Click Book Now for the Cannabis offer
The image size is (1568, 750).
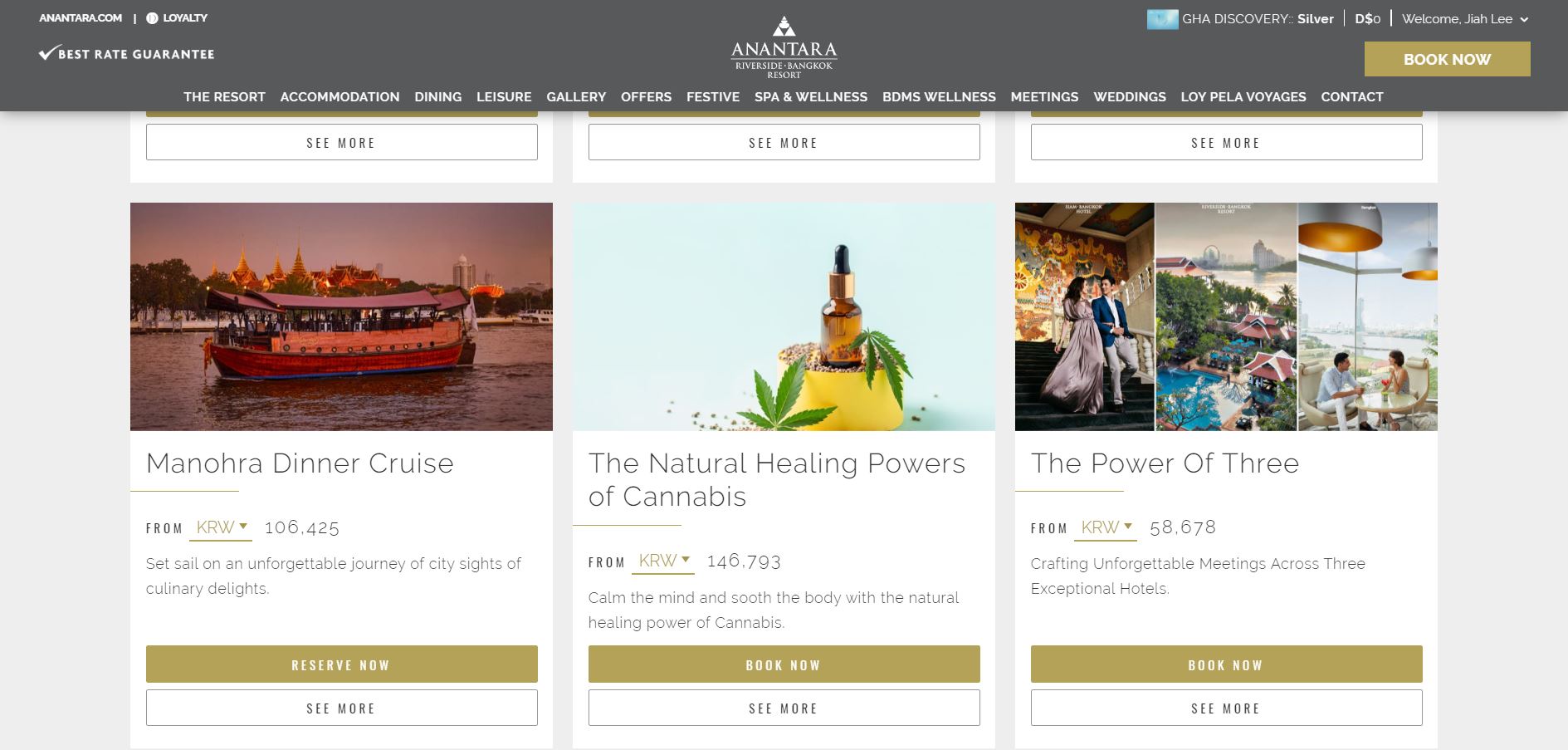pos(784,664)
